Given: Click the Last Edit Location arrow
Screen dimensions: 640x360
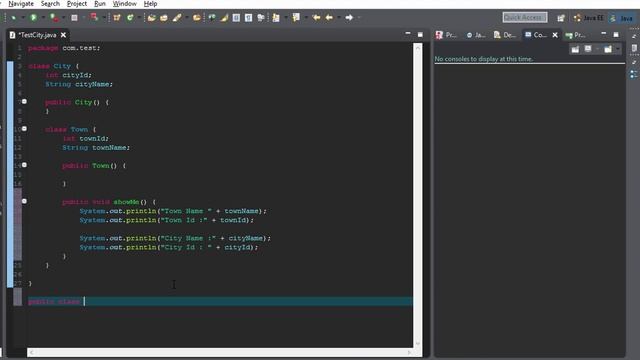Looking at the screenshot, I should tap(316, 18).
